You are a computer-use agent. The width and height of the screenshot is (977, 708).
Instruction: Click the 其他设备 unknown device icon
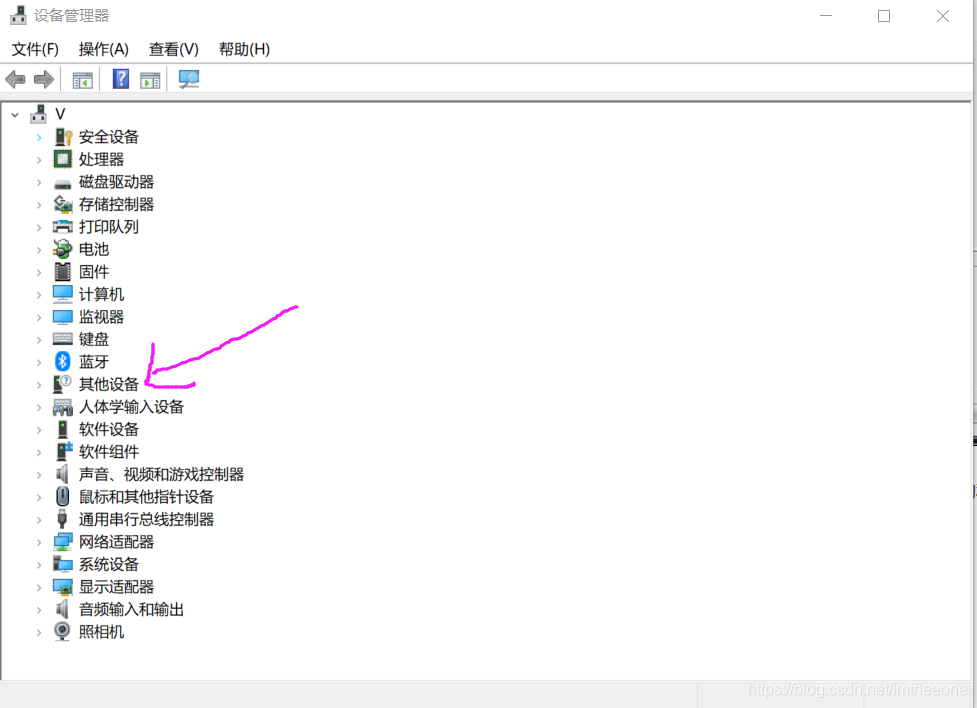coord(62,384)
